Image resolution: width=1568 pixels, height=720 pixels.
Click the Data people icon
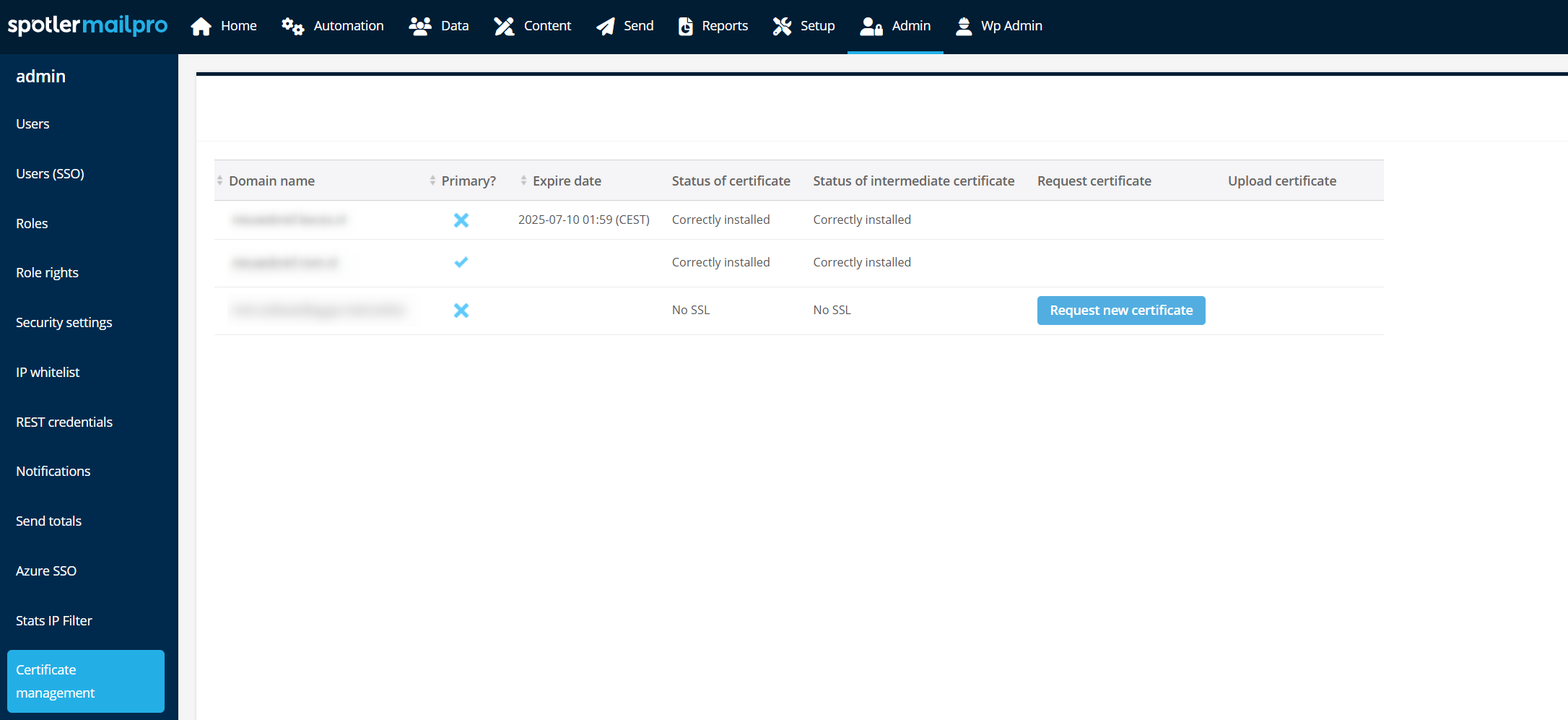419,27
